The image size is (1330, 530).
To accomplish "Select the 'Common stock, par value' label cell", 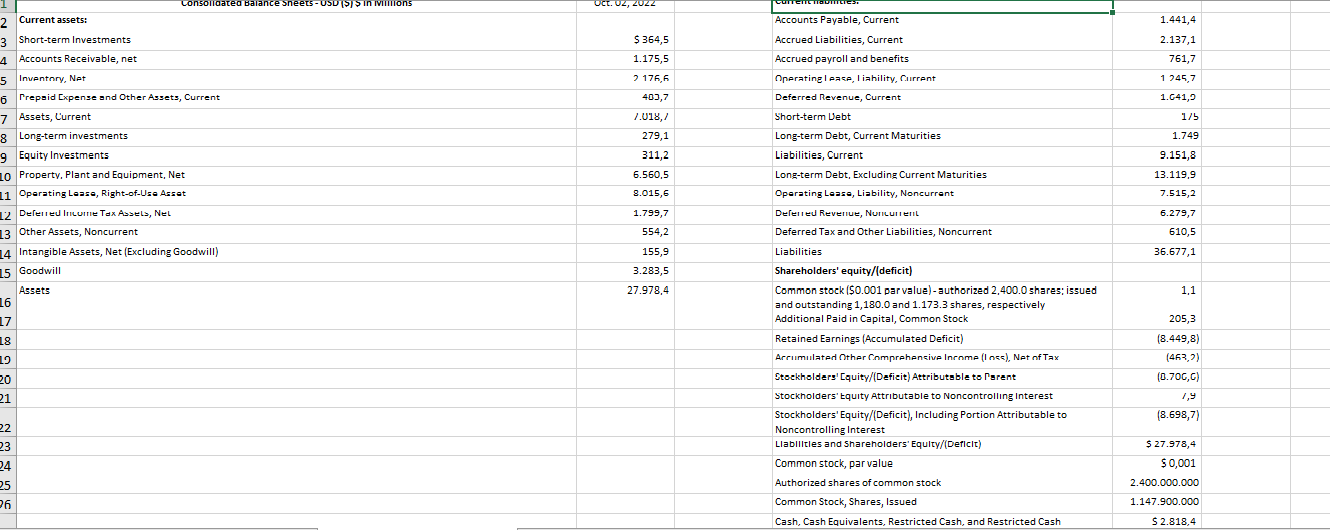I will pos(942,463).
